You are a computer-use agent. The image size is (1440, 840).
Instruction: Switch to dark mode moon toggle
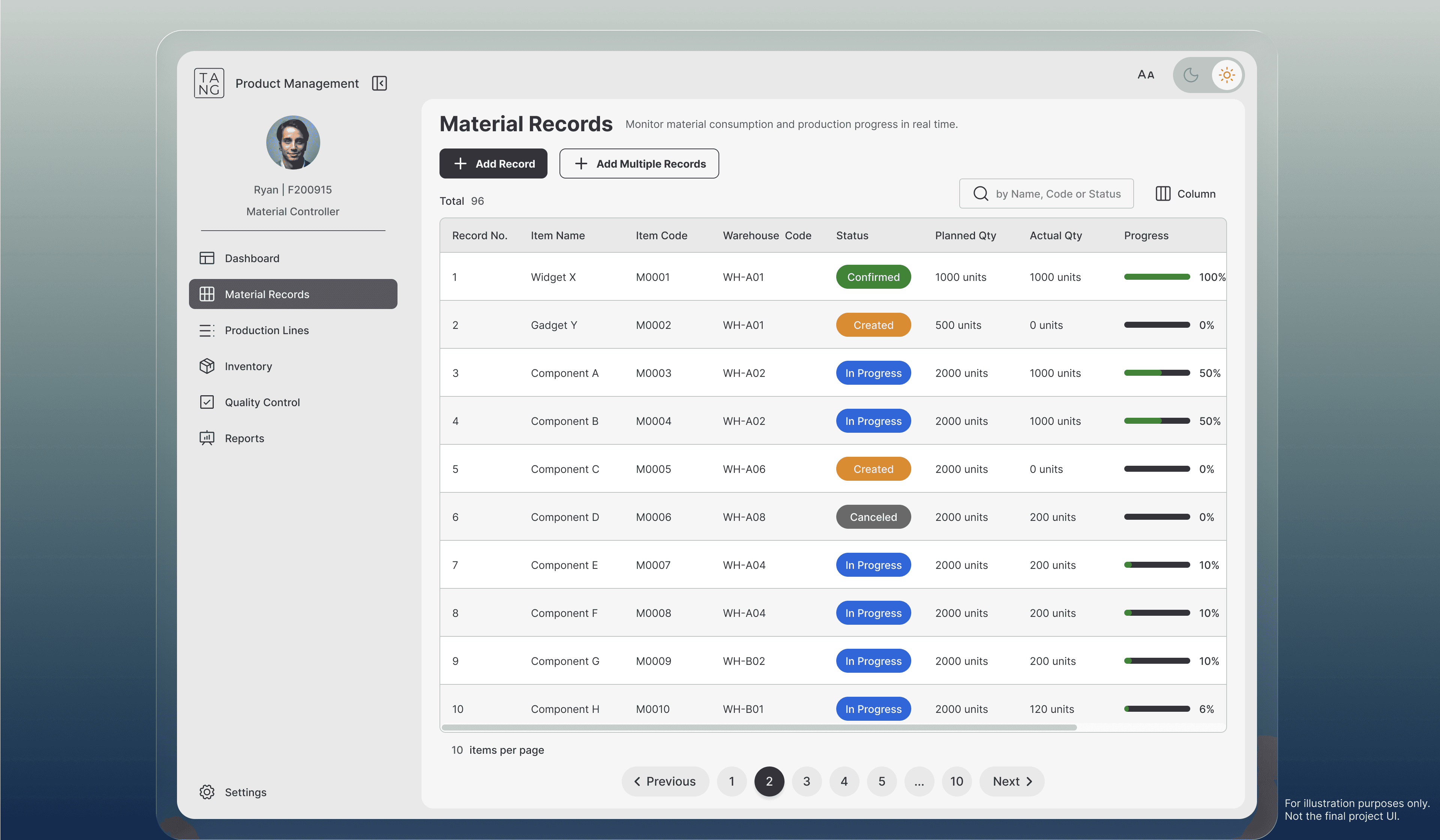coord(1191,75)
